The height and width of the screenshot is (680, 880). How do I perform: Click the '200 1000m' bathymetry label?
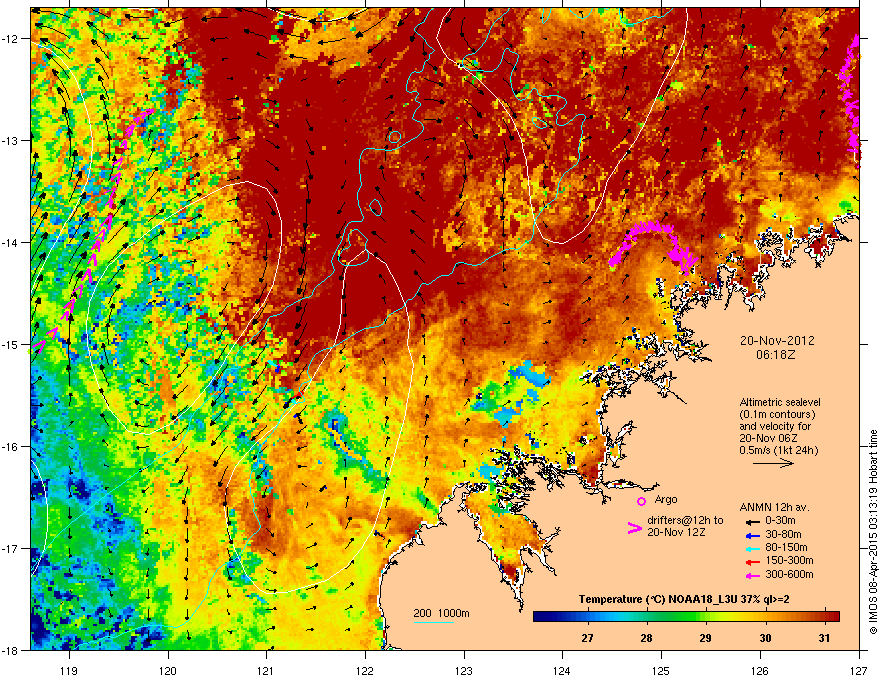click(x=441, y=613)
